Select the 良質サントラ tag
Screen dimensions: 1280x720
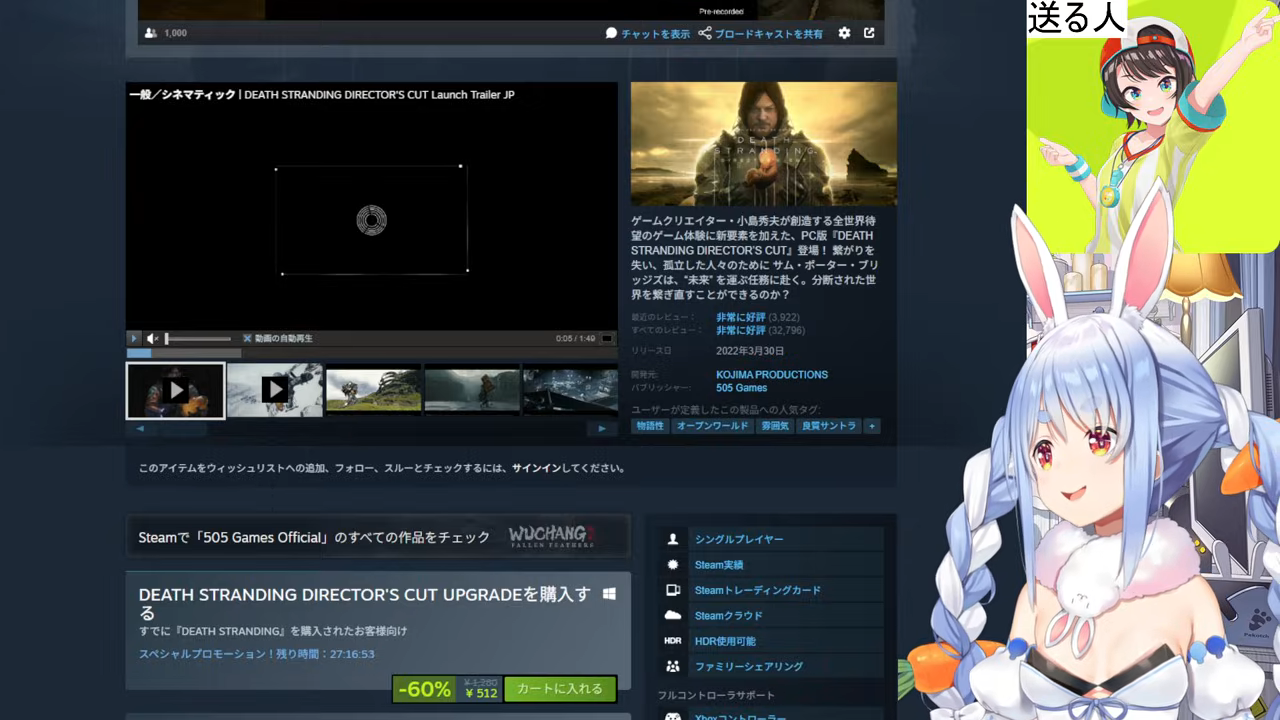pos(829,426)
